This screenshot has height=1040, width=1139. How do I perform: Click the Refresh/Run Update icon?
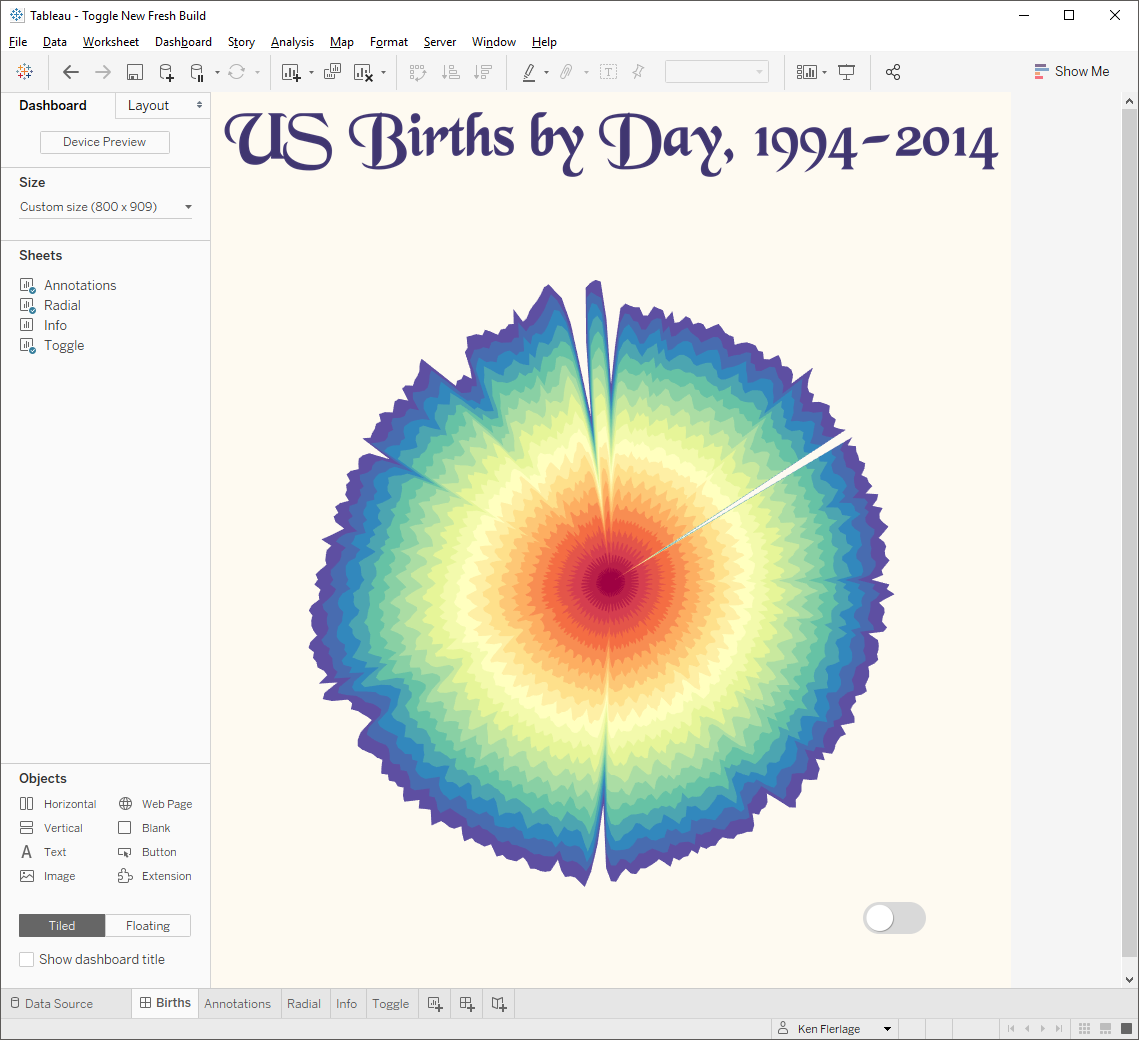pyautogui.click(x=236, y=71)
